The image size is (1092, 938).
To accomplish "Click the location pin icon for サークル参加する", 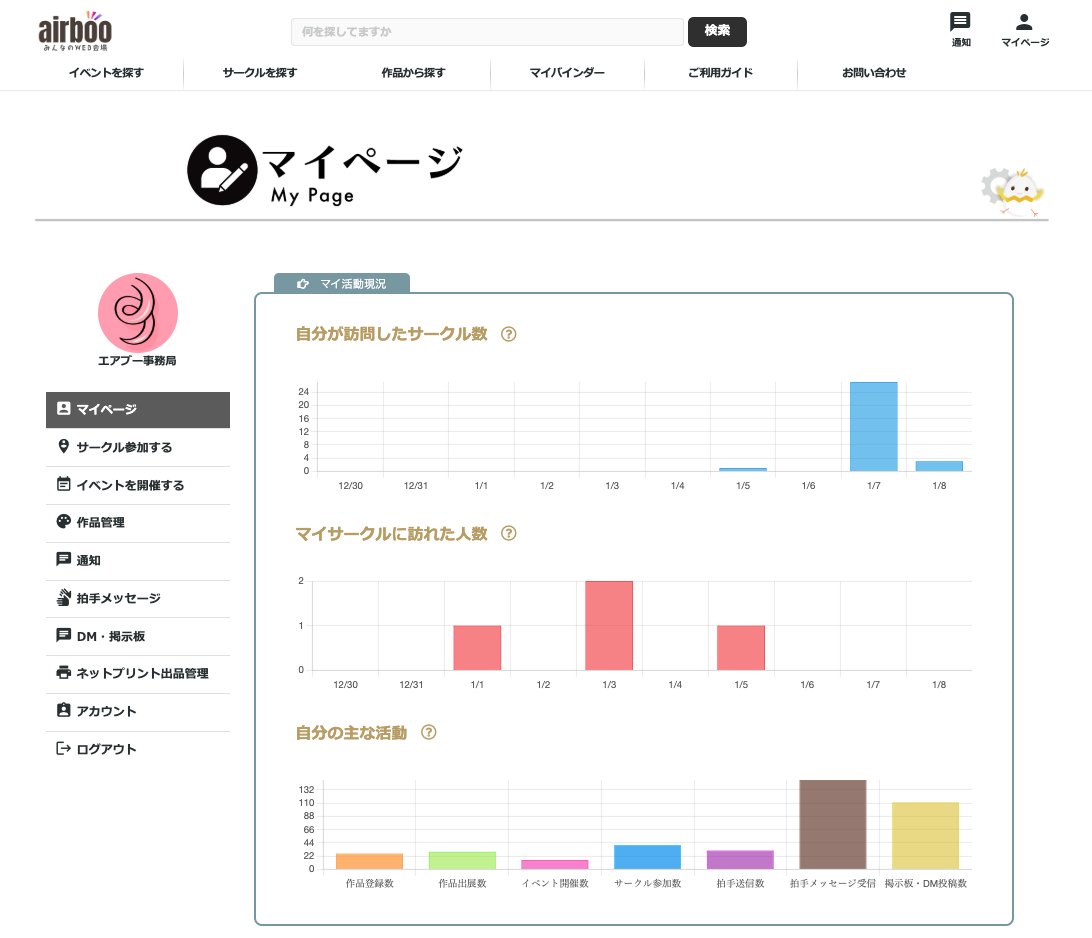I will click(63, 446).
